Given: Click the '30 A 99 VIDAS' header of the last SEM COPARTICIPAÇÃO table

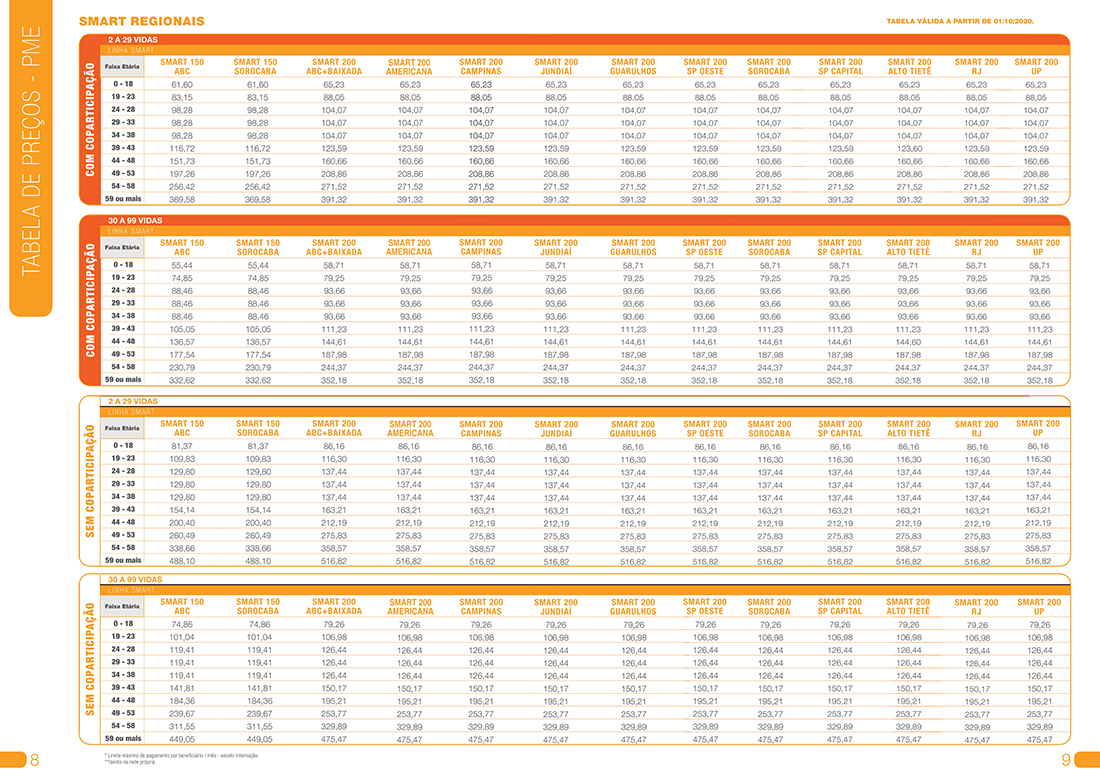Looking at the screenshot, I should 135,579.
